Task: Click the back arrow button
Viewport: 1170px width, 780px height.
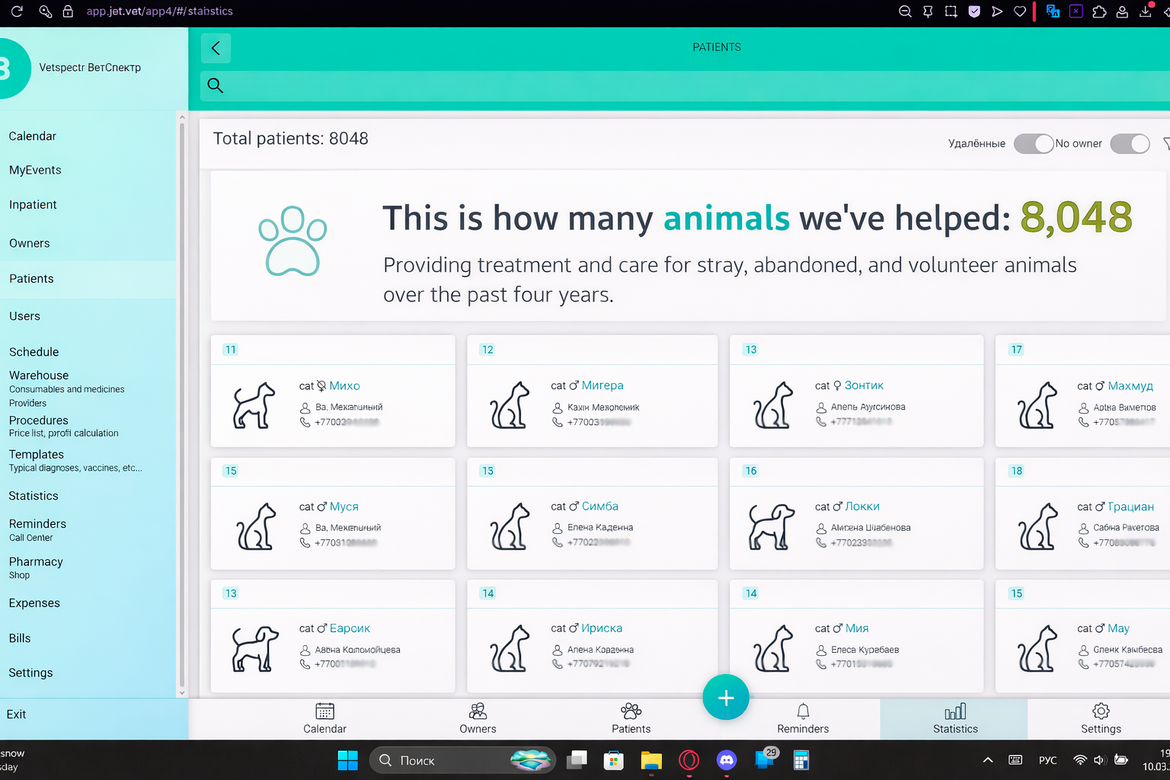Action: [215, 48]
